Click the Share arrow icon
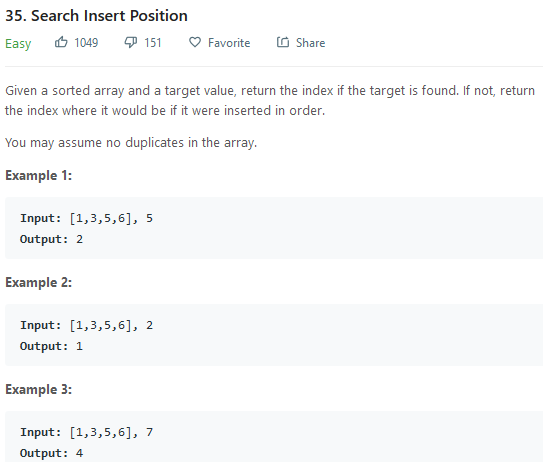The width and height of the screenshot is (543, 462). click(283, 42)
